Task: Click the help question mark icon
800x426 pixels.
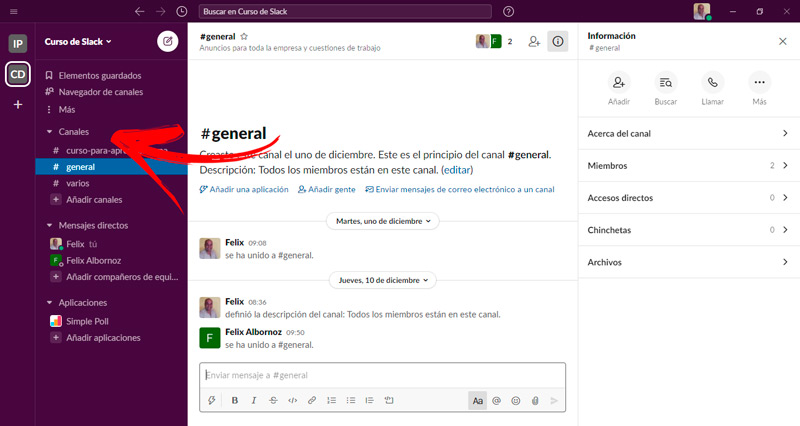Action: [508, 11]
